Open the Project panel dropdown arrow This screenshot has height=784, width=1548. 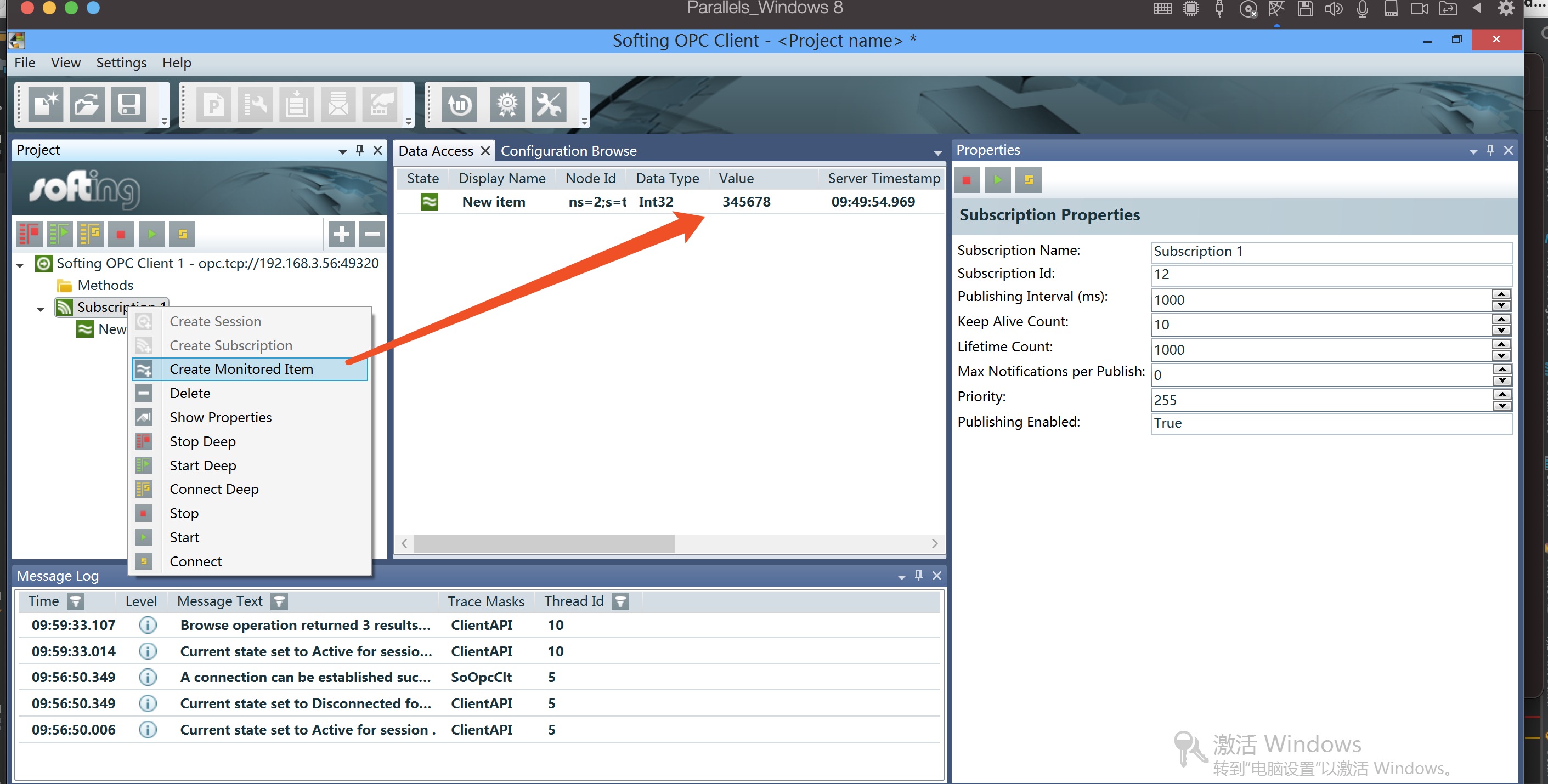click(x=342, y=151)
